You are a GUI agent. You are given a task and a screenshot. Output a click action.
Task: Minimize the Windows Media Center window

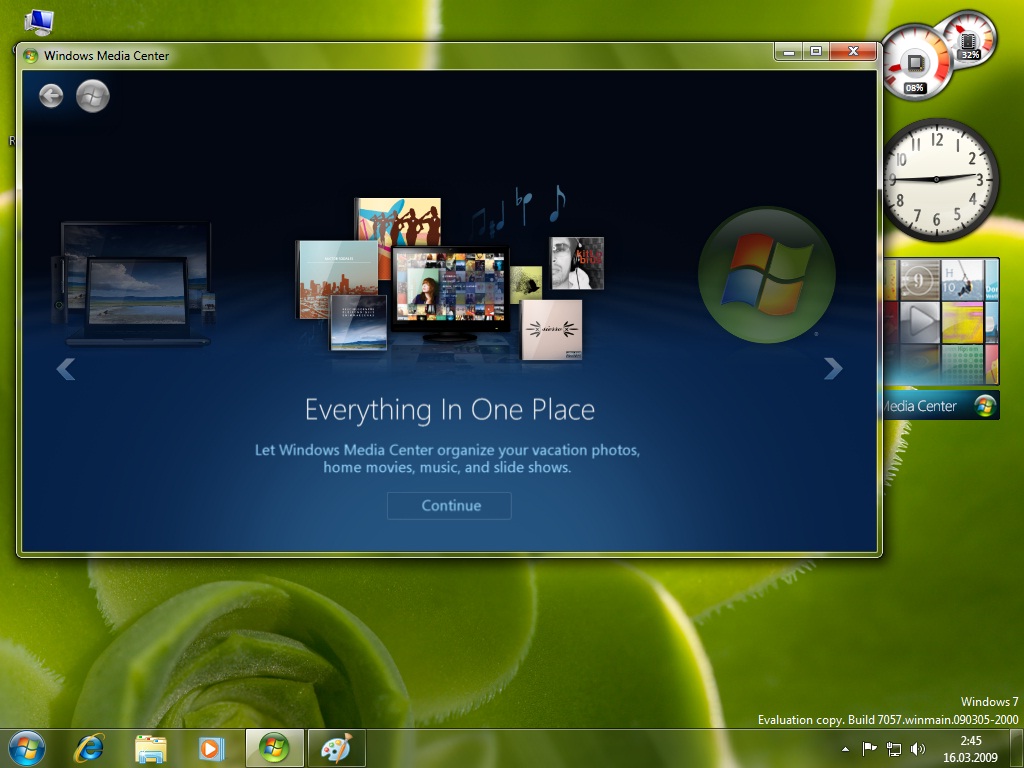point(789,52)
